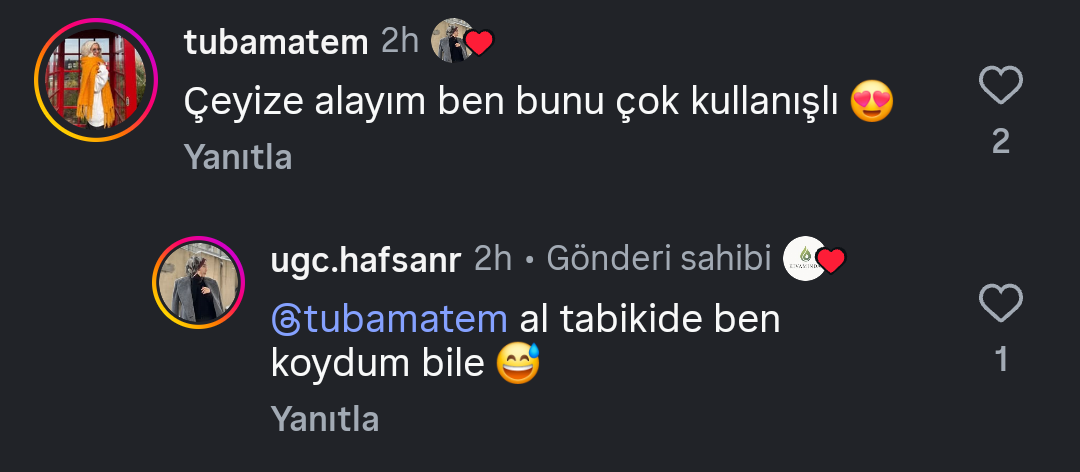
Task: Click the 2h timestamp next to tubamatem
Action: pyautogui.click(x=400, y=42)
